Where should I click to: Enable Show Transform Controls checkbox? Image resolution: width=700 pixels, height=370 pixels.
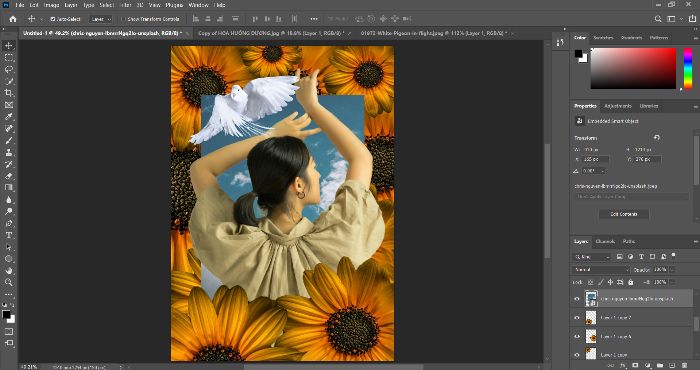pos(124,19)
